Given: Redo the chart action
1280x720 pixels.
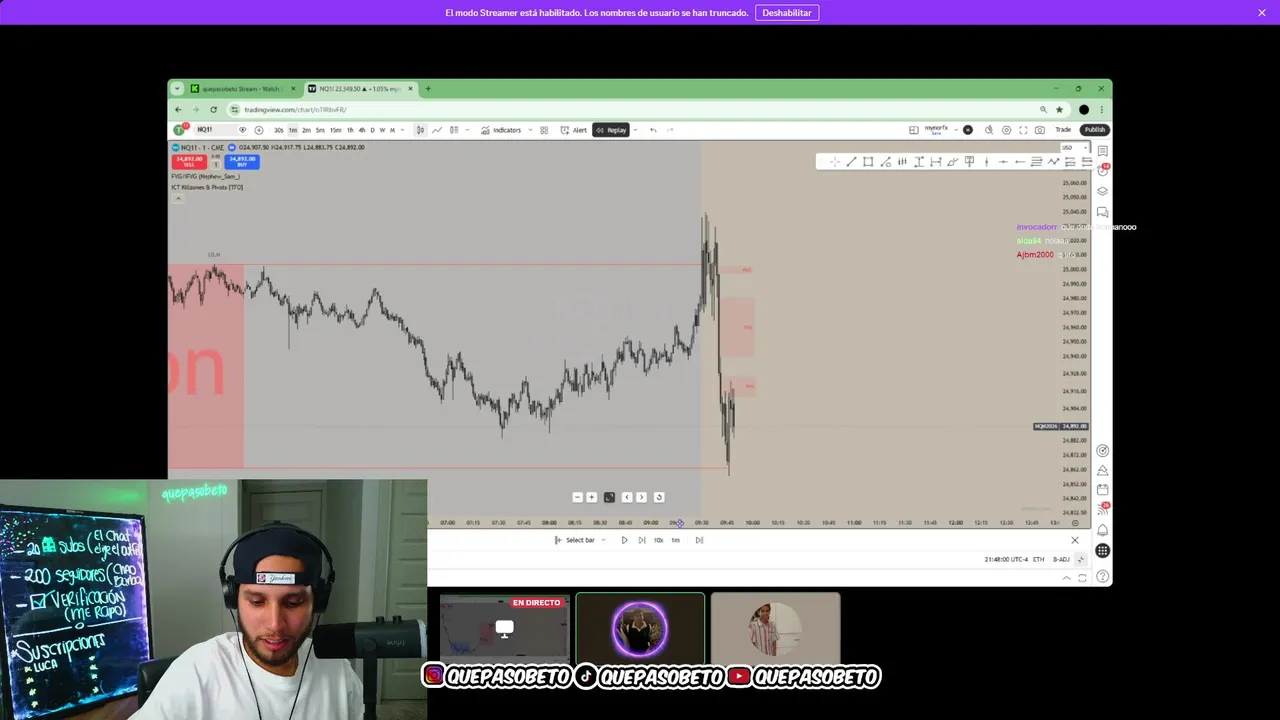Looking at the screenshot, I should [670, 130].
